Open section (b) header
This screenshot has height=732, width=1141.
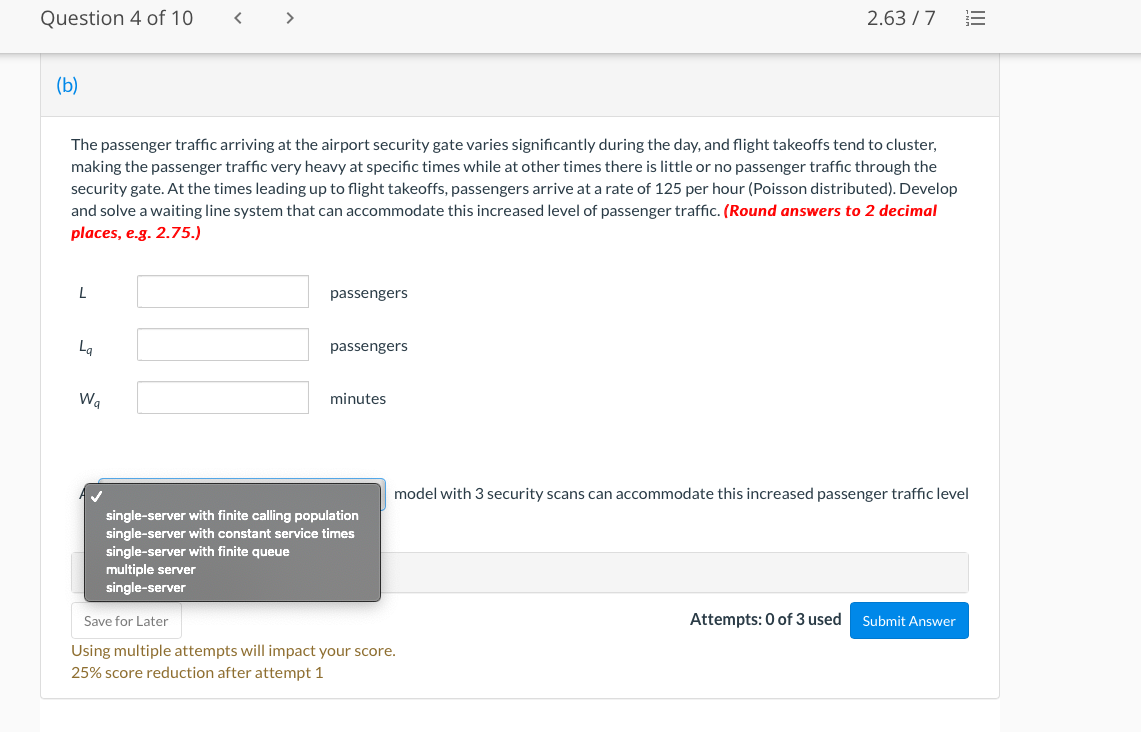tap(68, 86)
